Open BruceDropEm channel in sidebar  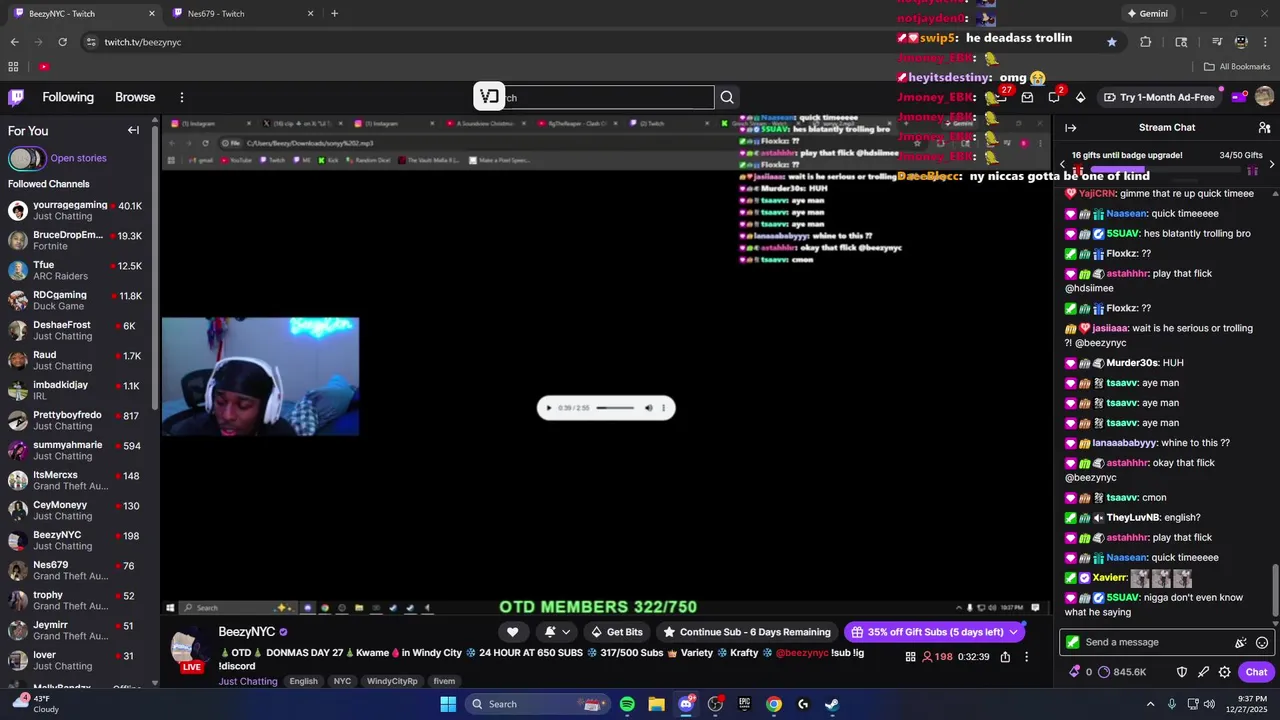[78, 241]
